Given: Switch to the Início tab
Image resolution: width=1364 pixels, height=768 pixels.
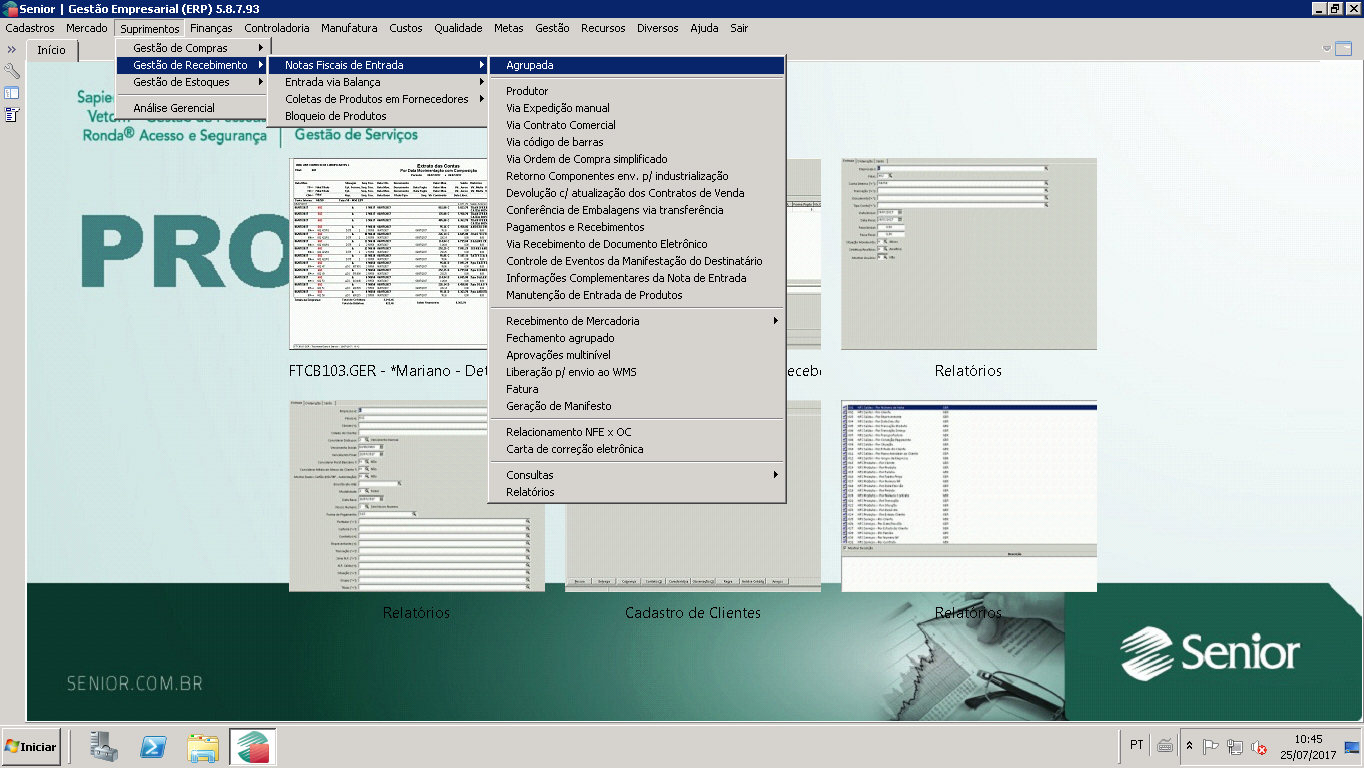Looking at the screenshot, I should coord(51,50).
